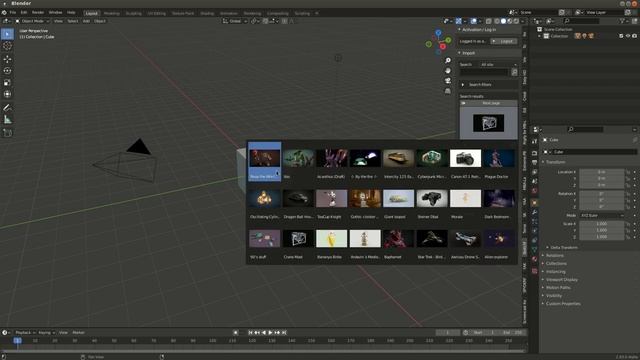Viewport: 640px width, 360px height.
Task: Toggle Collection visibility eye in the outliner
Action: click(x=628, y=36)
